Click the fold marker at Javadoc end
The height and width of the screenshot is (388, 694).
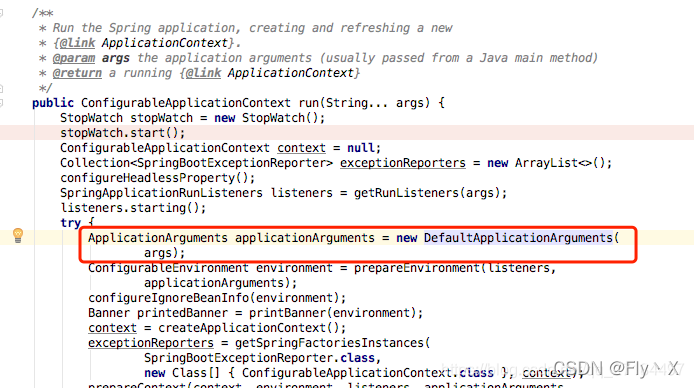(x=1, y=88)
